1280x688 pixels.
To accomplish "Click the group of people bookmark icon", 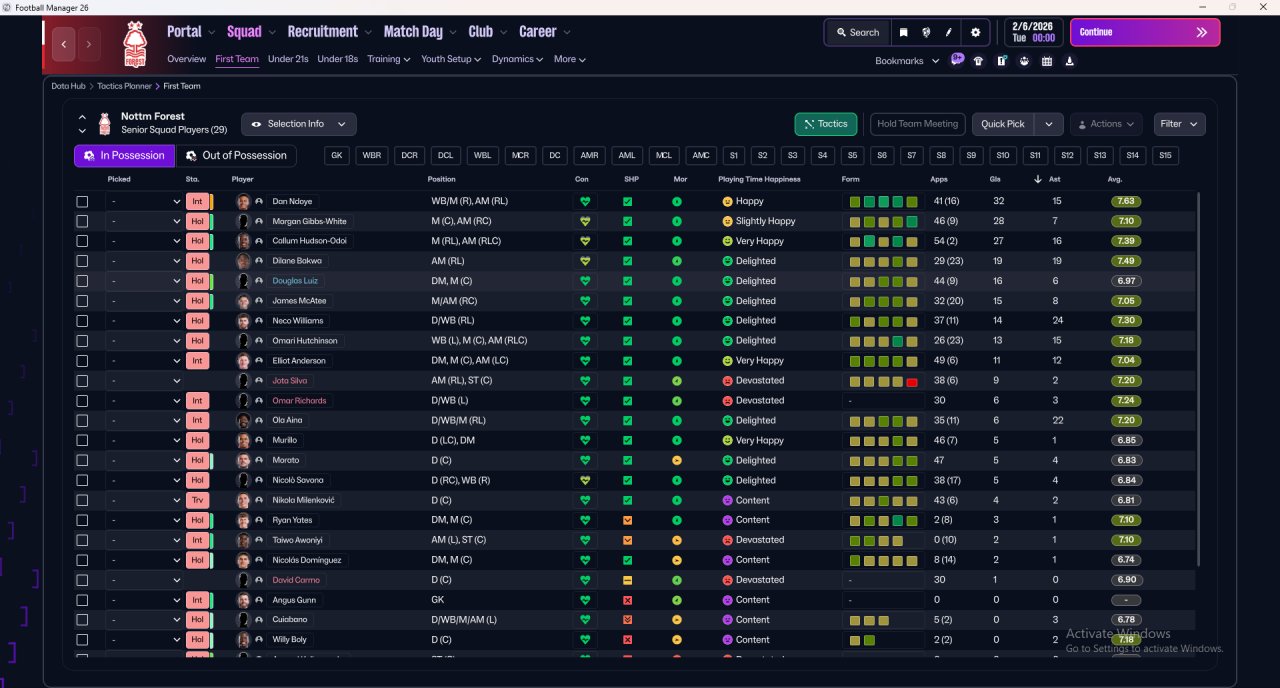I will (1024, 61).
